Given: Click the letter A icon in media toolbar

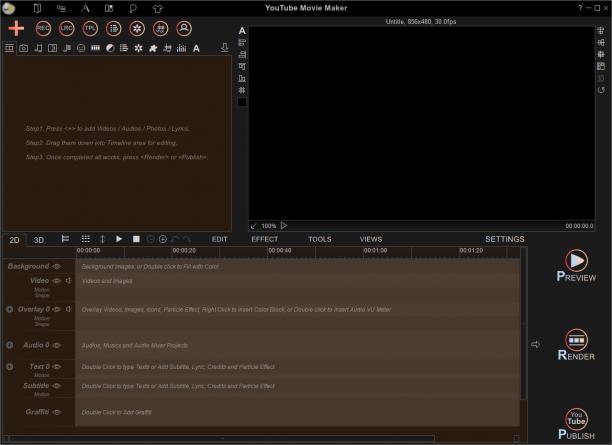Looking at the screenshot, I should (196, 48).
